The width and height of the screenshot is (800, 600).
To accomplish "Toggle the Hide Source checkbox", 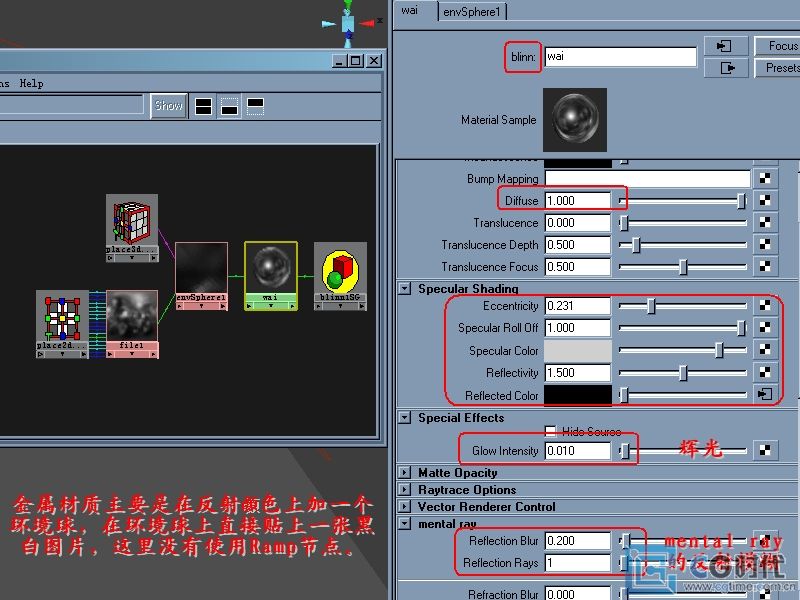I will pos(550,431).
